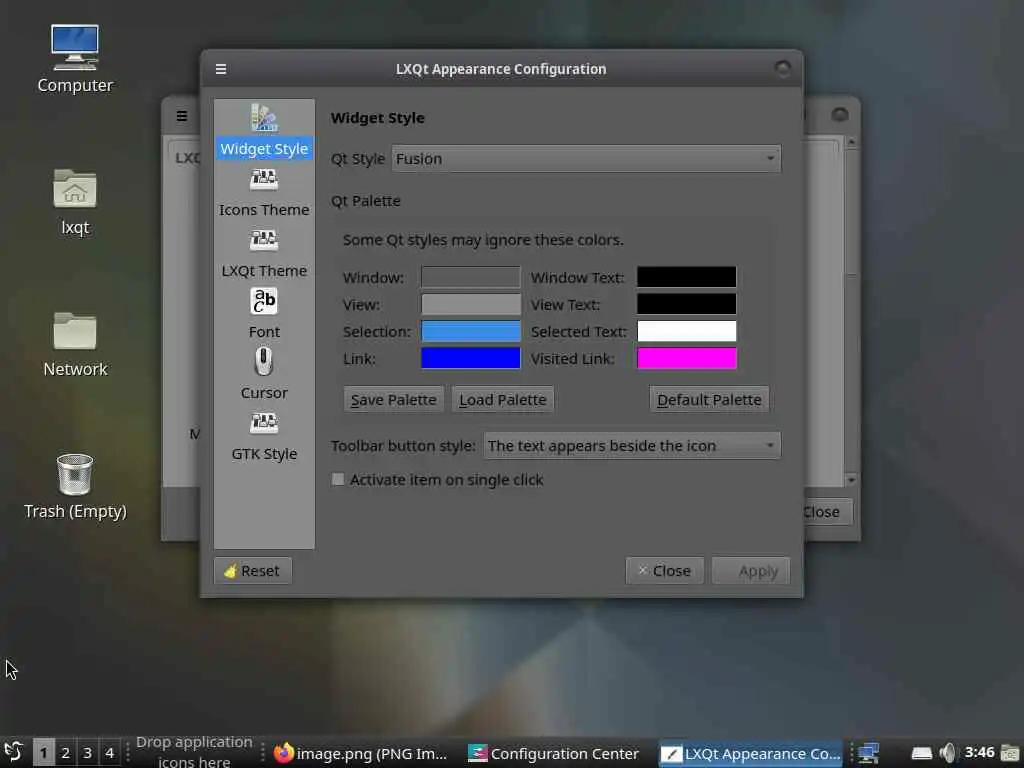Click LXQt Appearance Configuration taskbar entry

pos(752,753)
